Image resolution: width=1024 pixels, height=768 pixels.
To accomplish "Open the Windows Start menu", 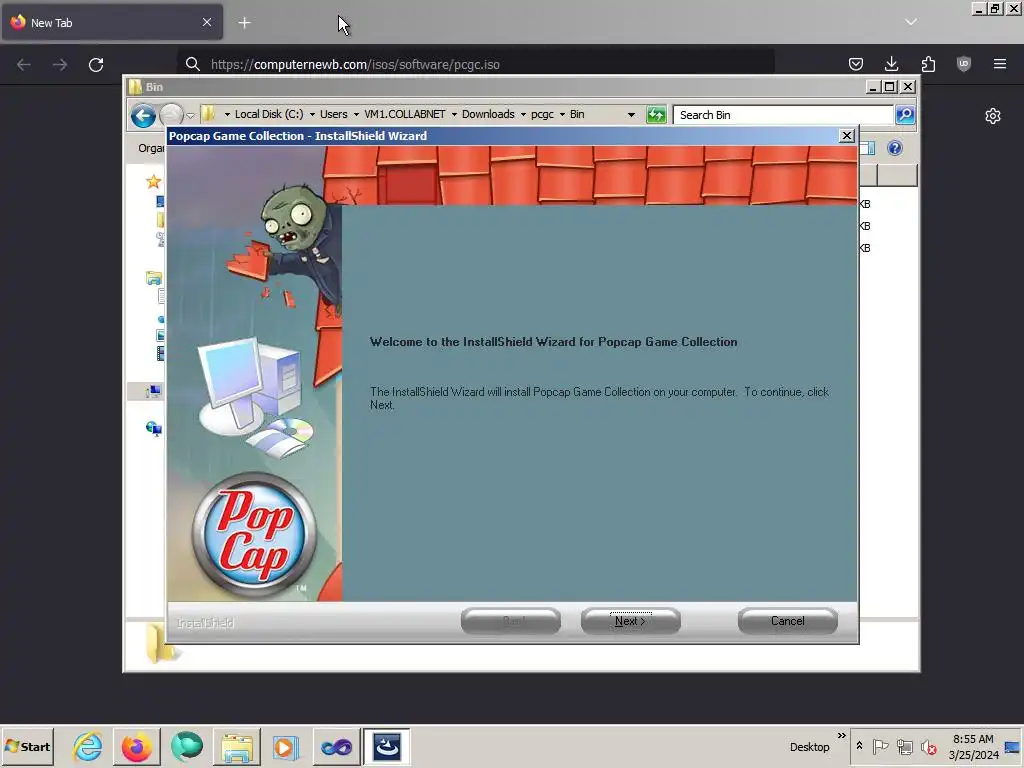I will 28,746.
